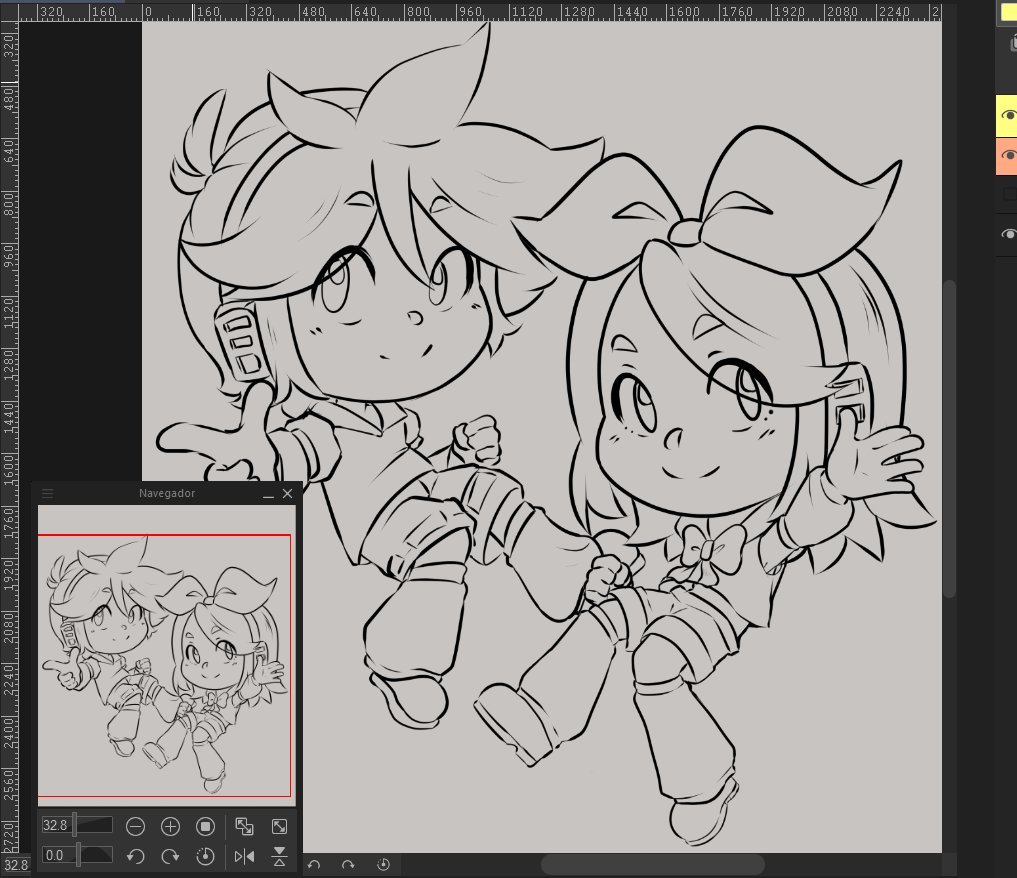This screenshot has width=1017, height=878.
Task: Reset canvas rotation in Navegador panel
Action: point(205,856)
